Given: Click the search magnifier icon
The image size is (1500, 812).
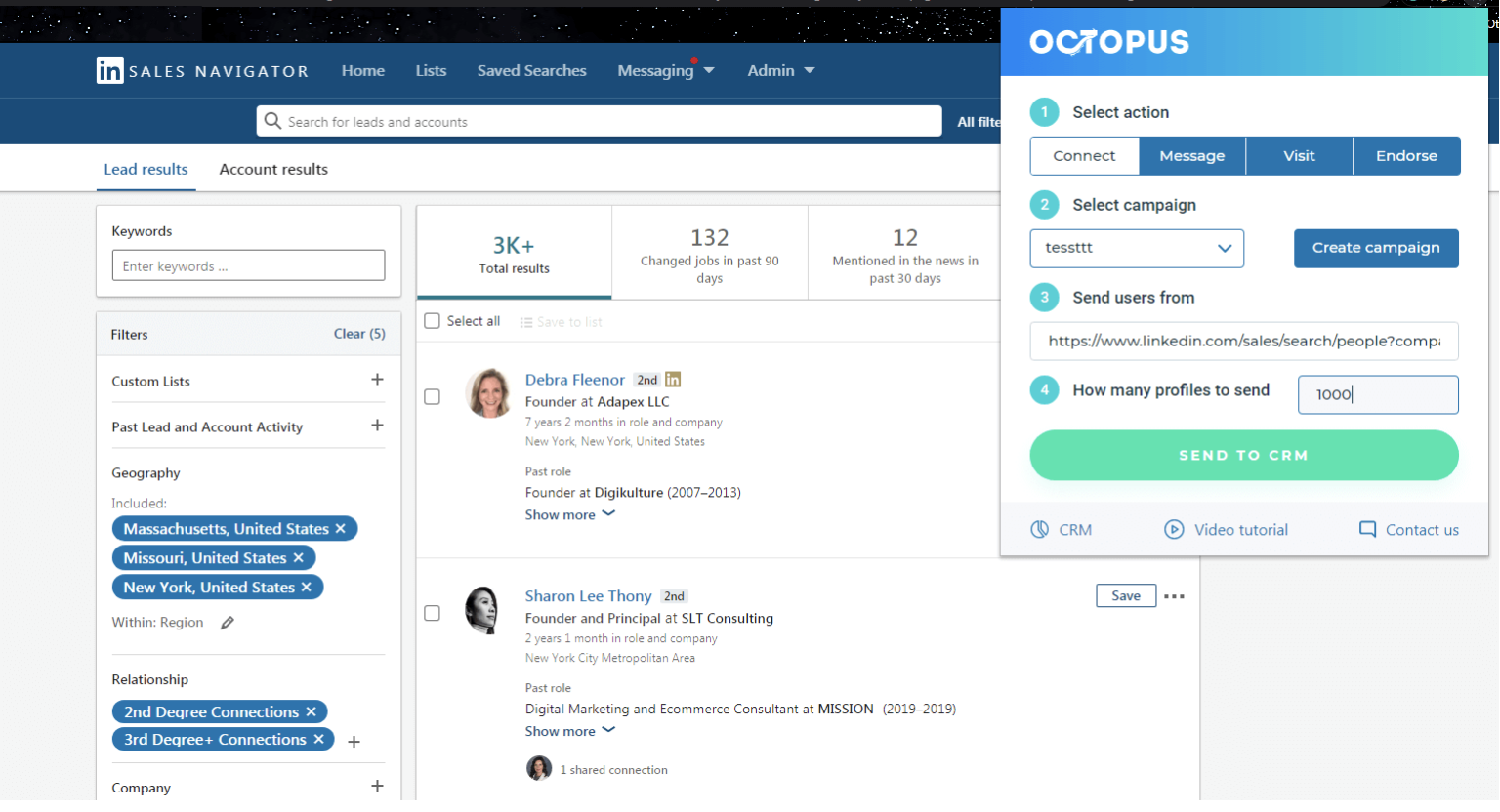Looking at the screenshot, I should [x=272, y=121].
